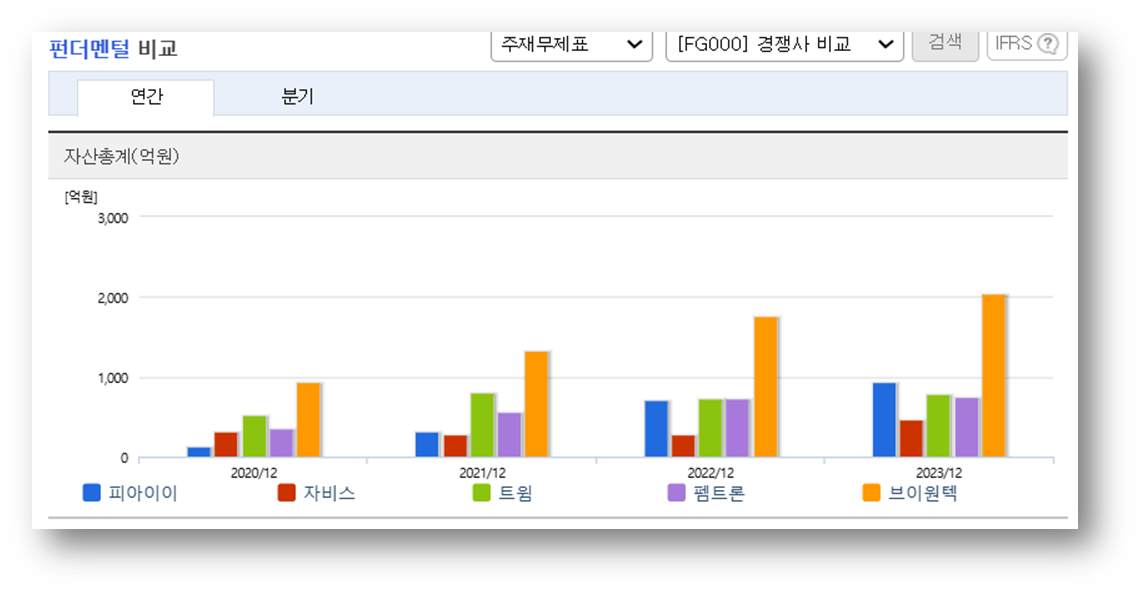Click the 검색 button
The width and height of the screenshot is (1143, 594).
[x=945, y=44]
